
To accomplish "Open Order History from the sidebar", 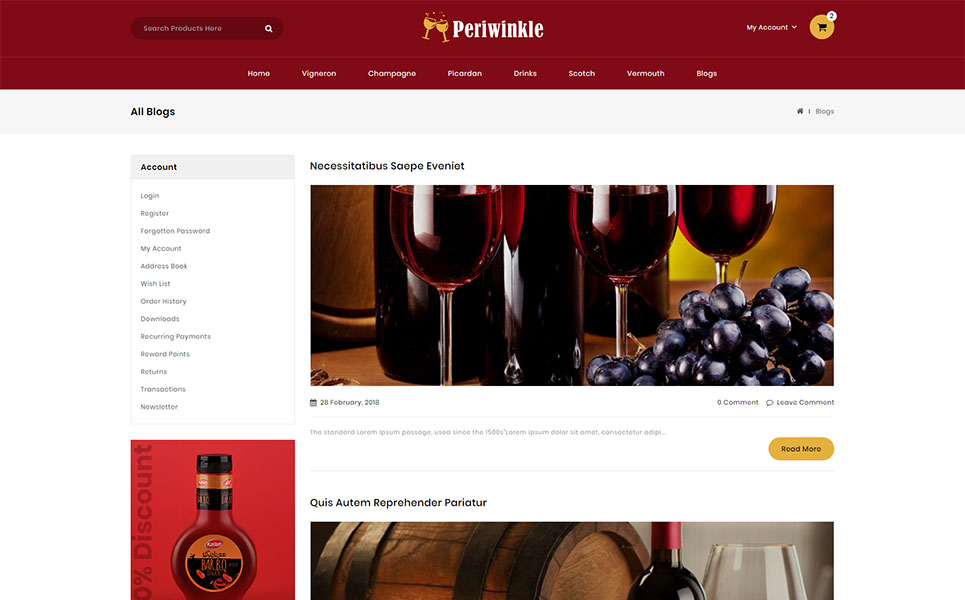I will [x=163, y=302].
